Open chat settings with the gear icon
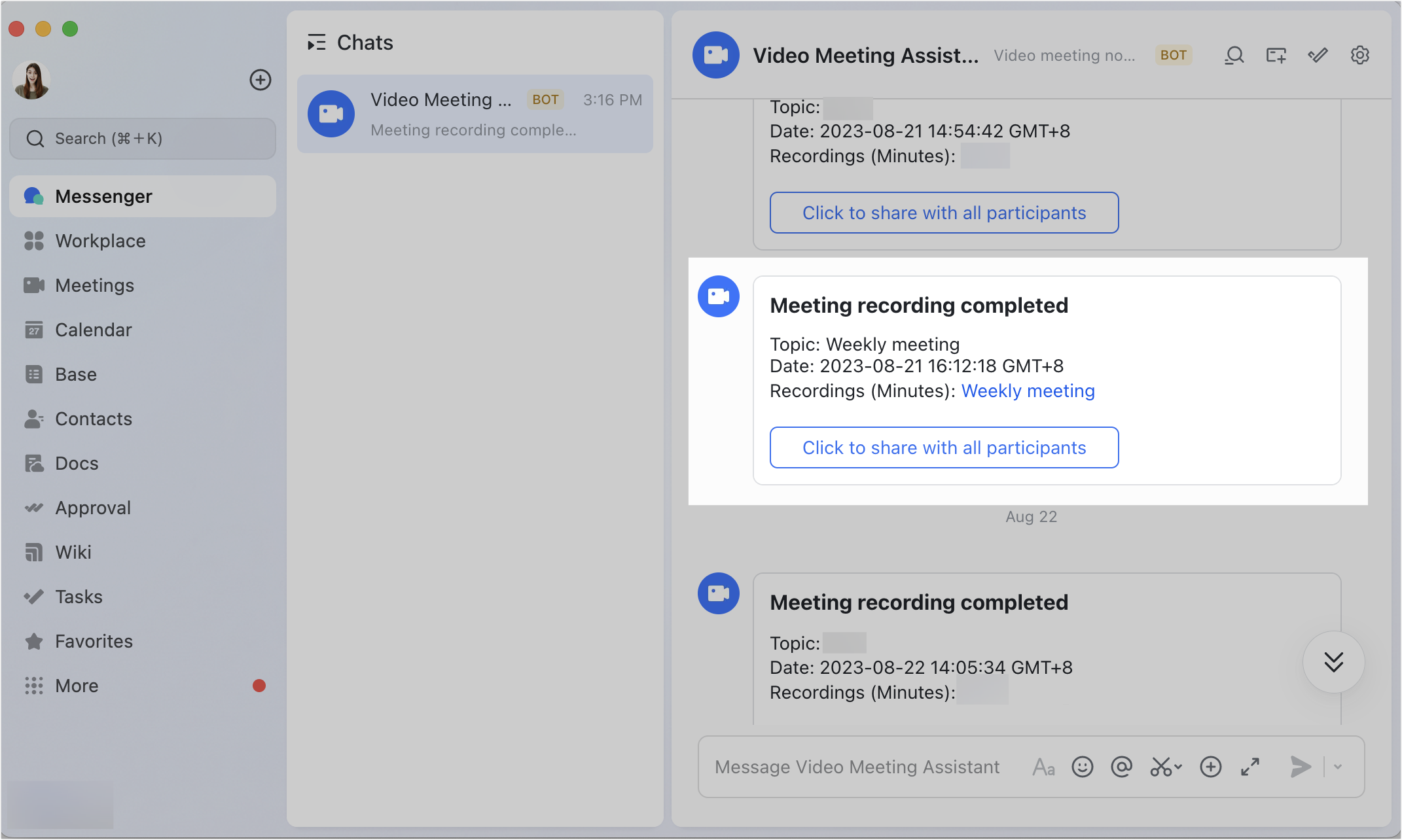The width and height of the screenshot is (1402, 840). point(1360,55)
